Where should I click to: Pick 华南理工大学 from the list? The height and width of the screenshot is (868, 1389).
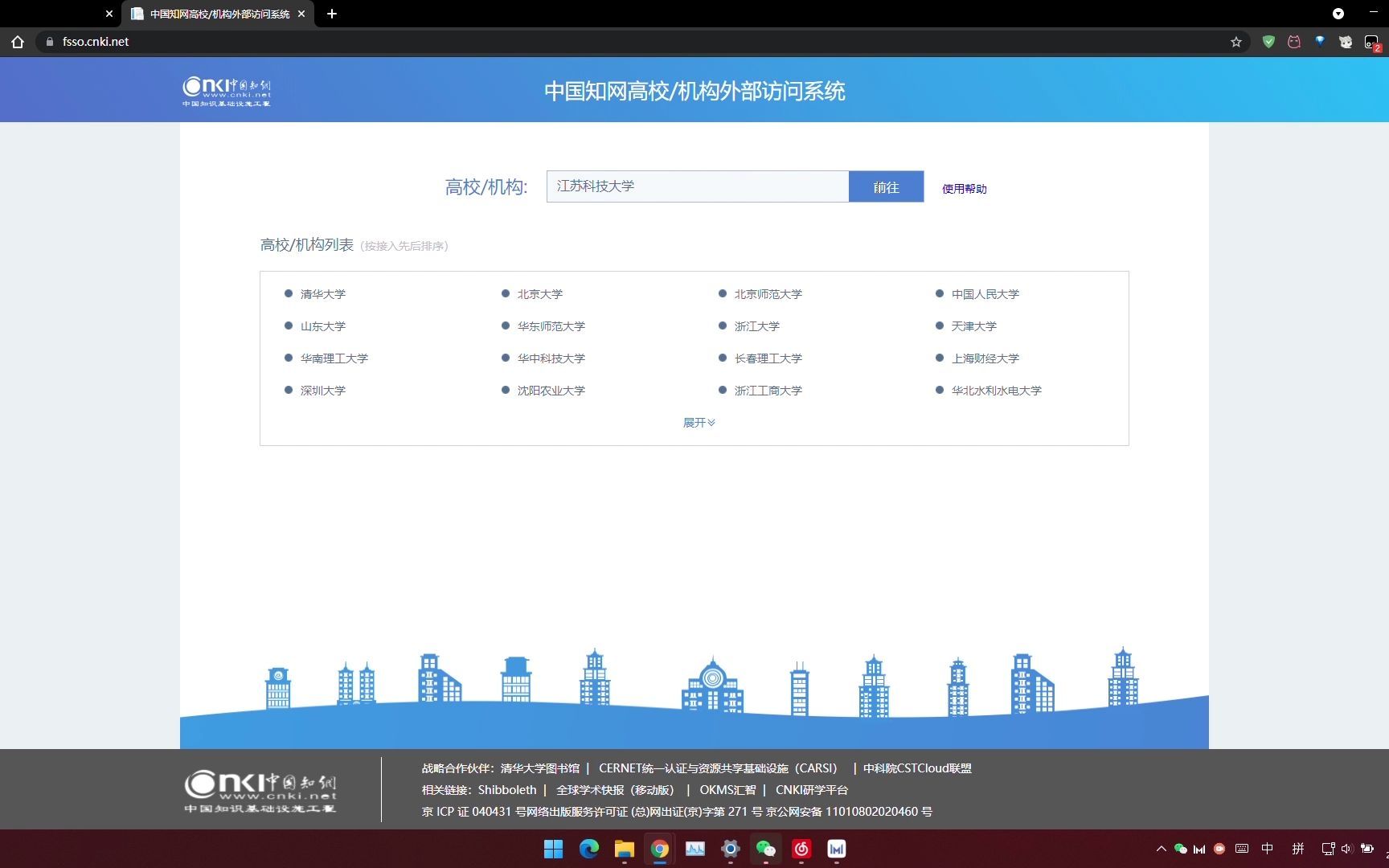334,358
